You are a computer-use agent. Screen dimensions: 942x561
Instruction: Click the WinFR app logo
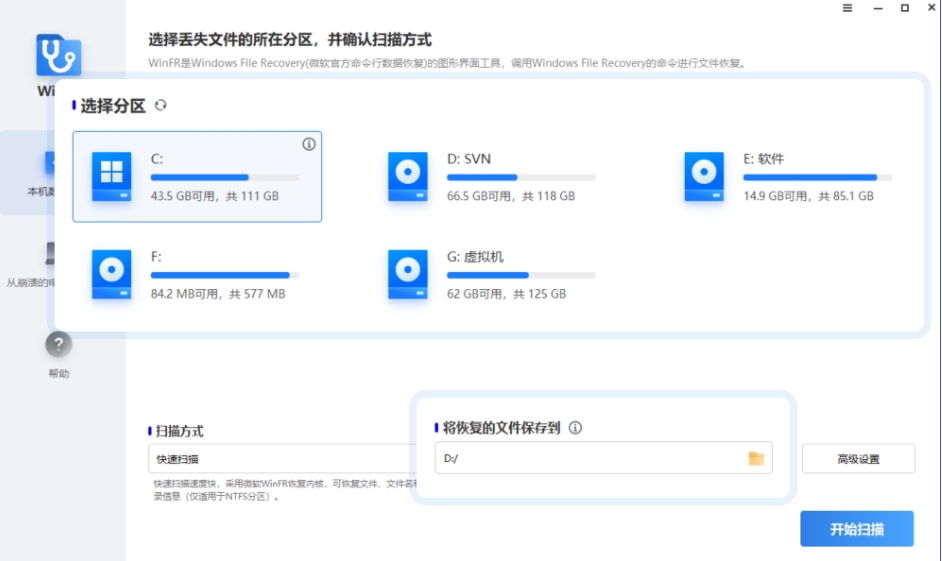pos(58,56)
